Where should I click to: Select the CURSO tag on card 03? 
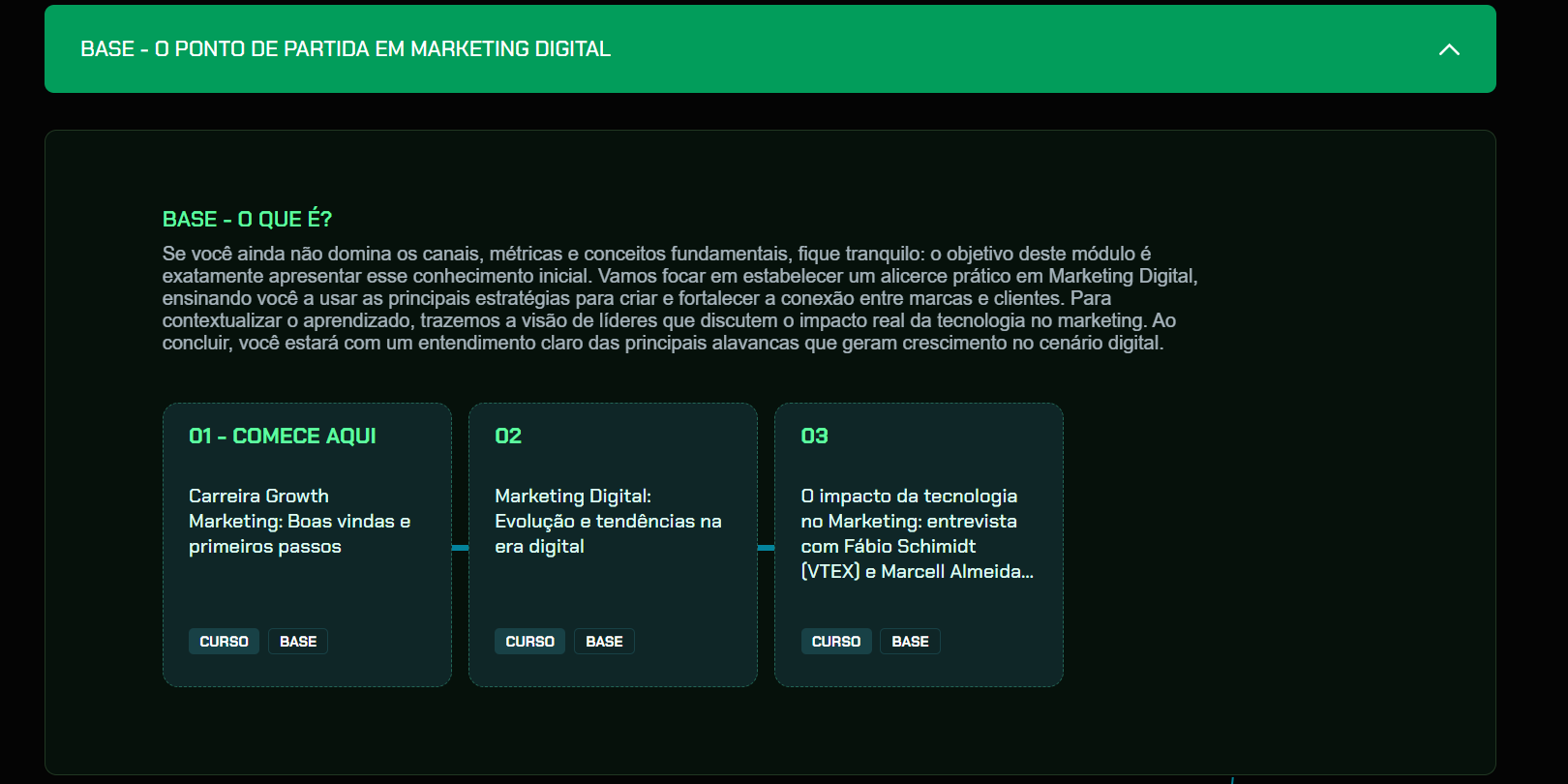click(836, 641)
